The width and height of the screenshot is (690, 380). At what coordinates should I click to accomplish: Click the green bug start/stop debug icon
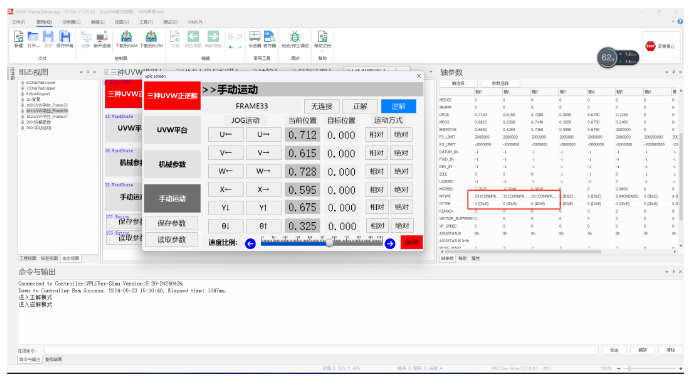pos(295,36)
